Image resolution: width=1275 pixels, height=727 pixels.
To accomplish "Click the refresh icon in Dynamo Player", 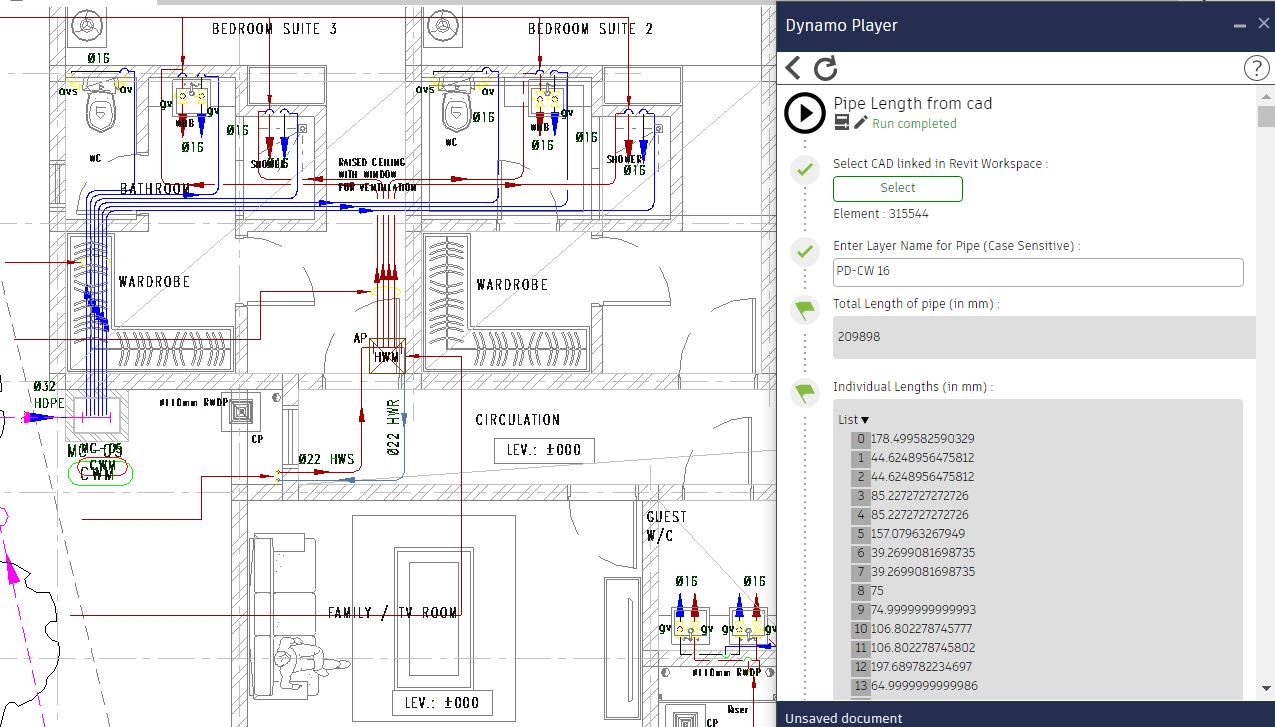I will click(x=825, y=68).
